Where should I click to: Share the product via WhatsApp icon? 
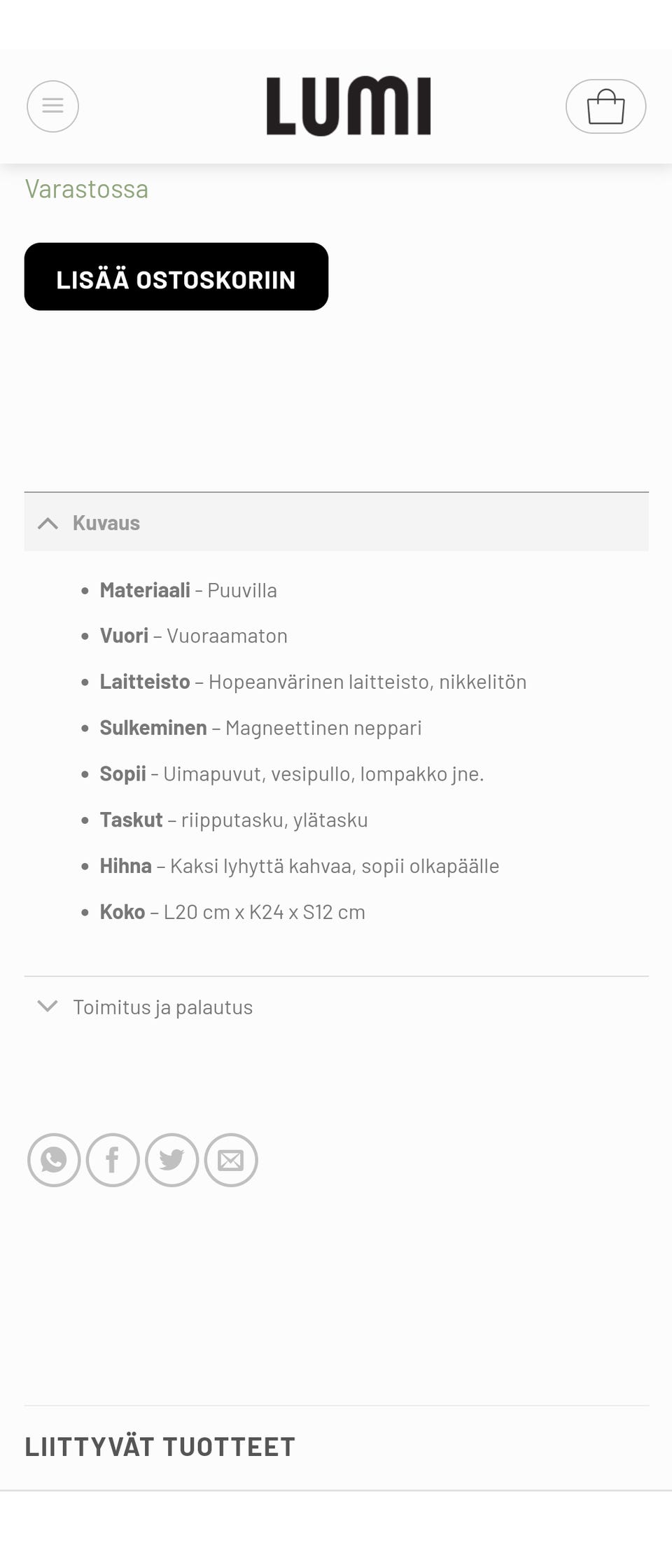pyautogui.click(x=53, y=1160)
